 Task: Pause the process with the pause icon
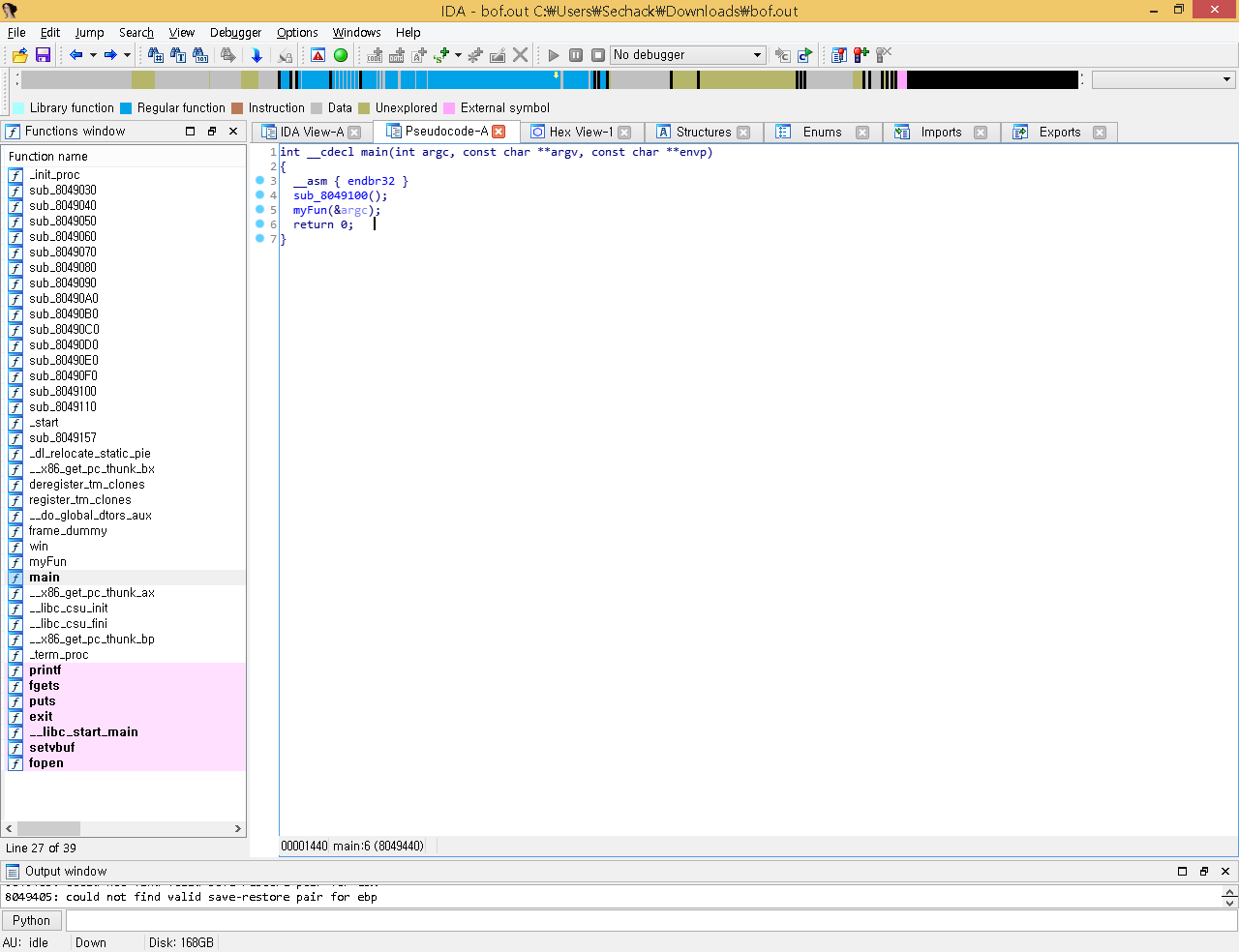tap(576, 55)
